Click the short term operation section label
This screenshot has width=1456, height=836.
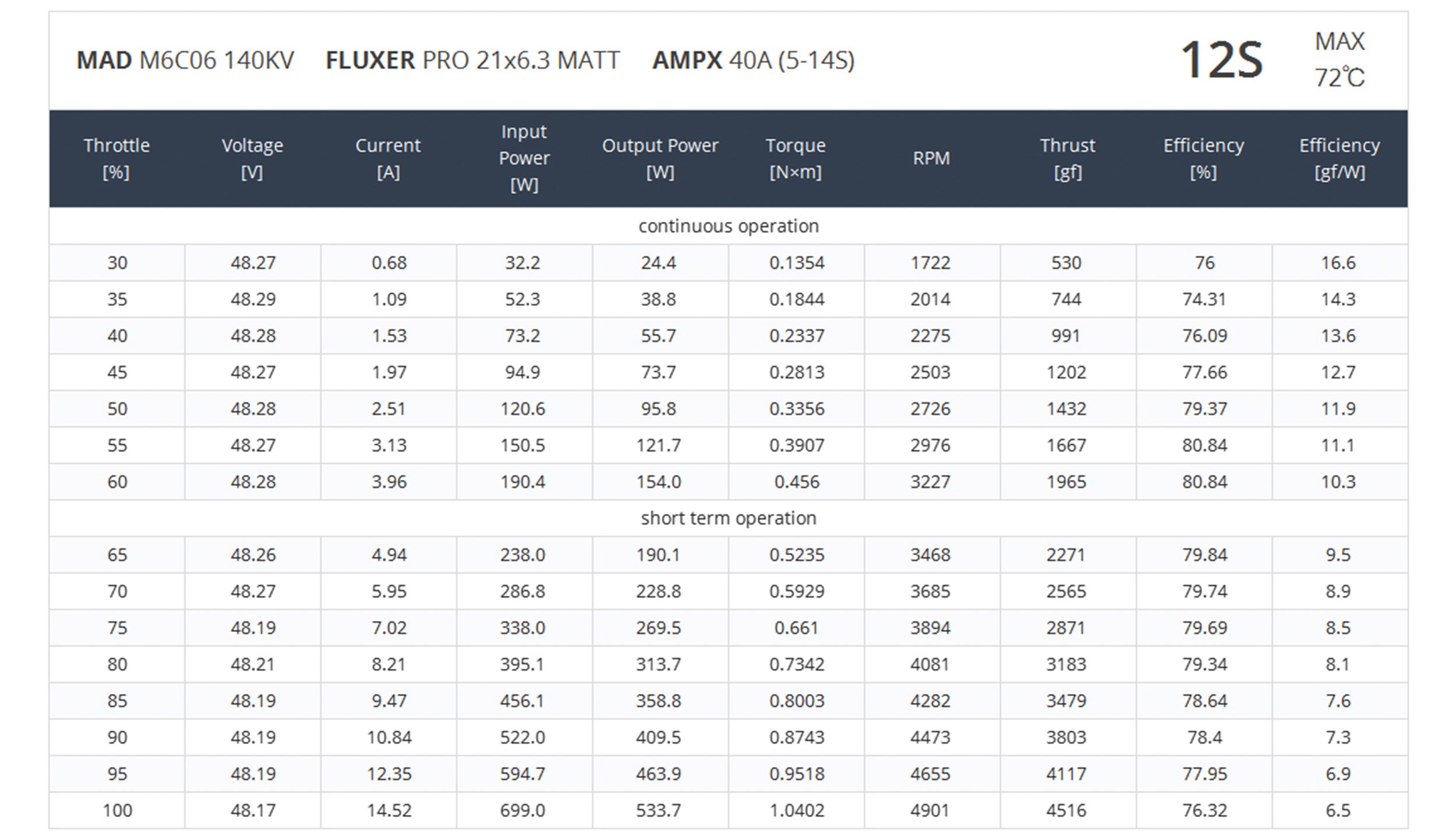[728, 518]
